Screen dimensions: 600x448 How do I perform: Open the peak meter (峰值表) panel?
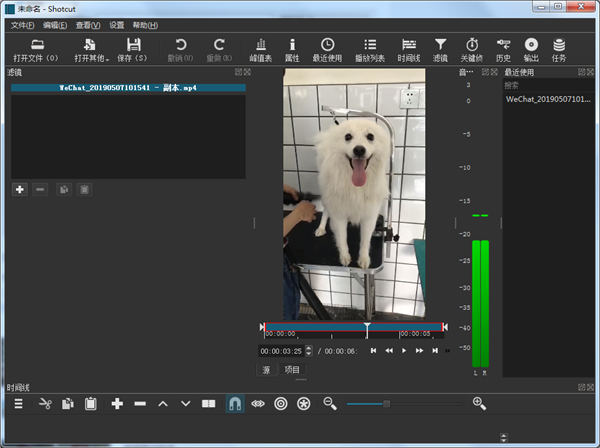click(262, 49)
